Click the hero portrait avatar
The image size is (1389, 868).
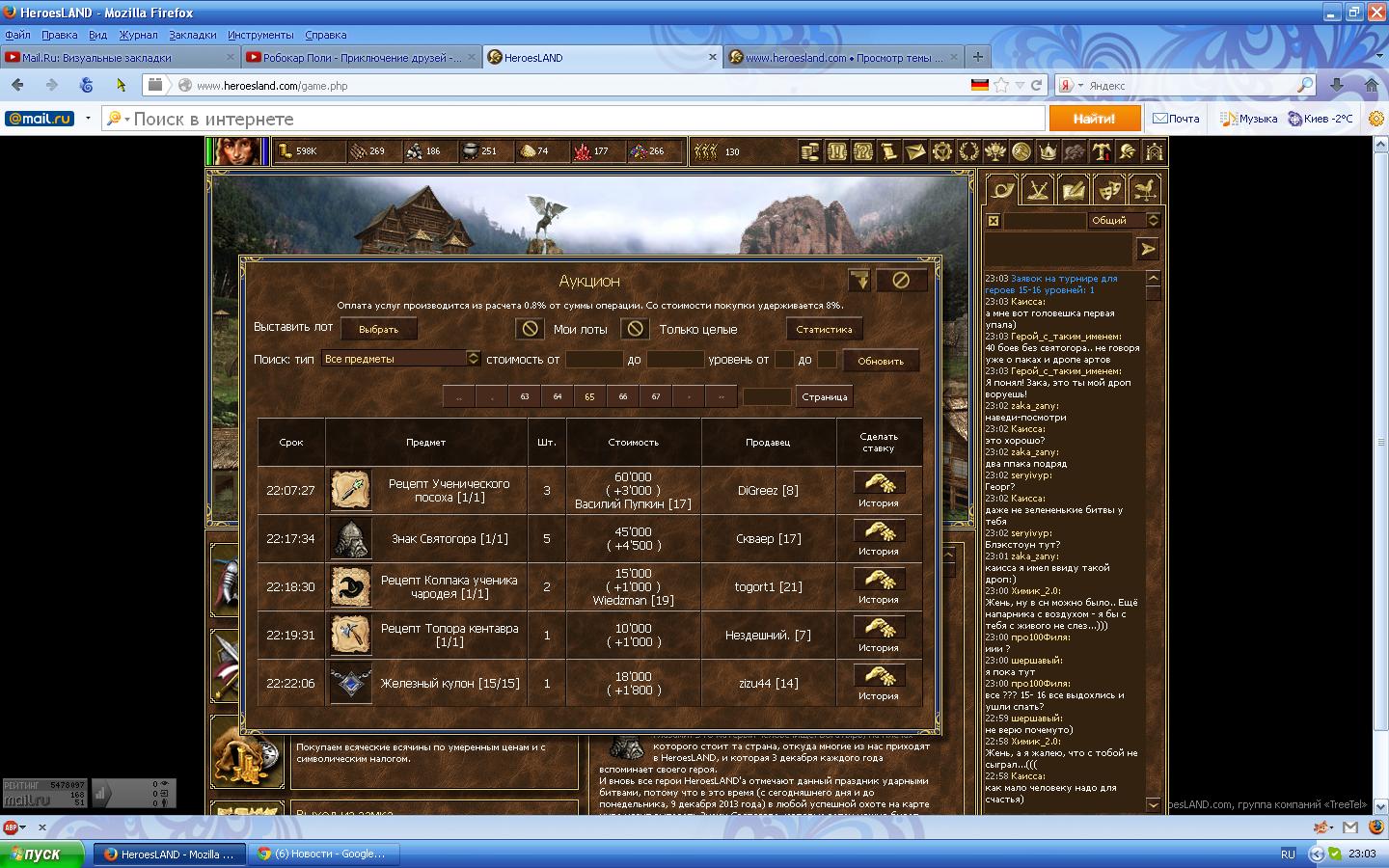(x=235, y=151)
